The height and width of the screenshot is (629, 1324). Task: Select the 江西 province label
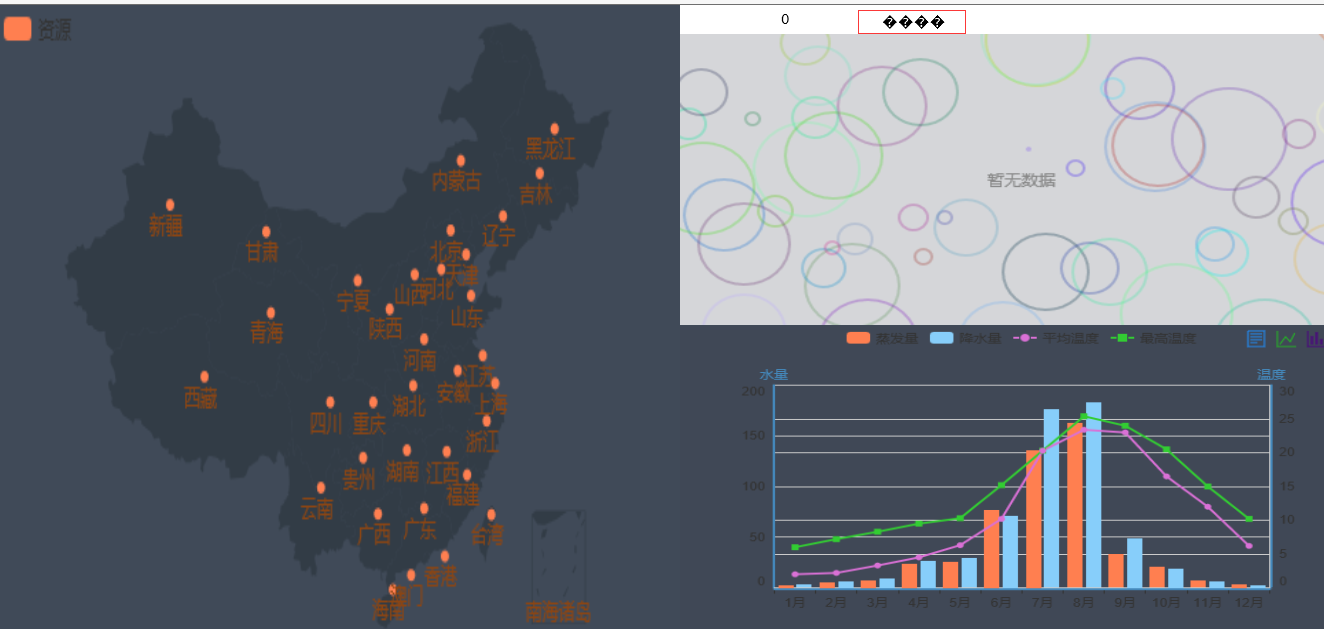click(443, 472)
